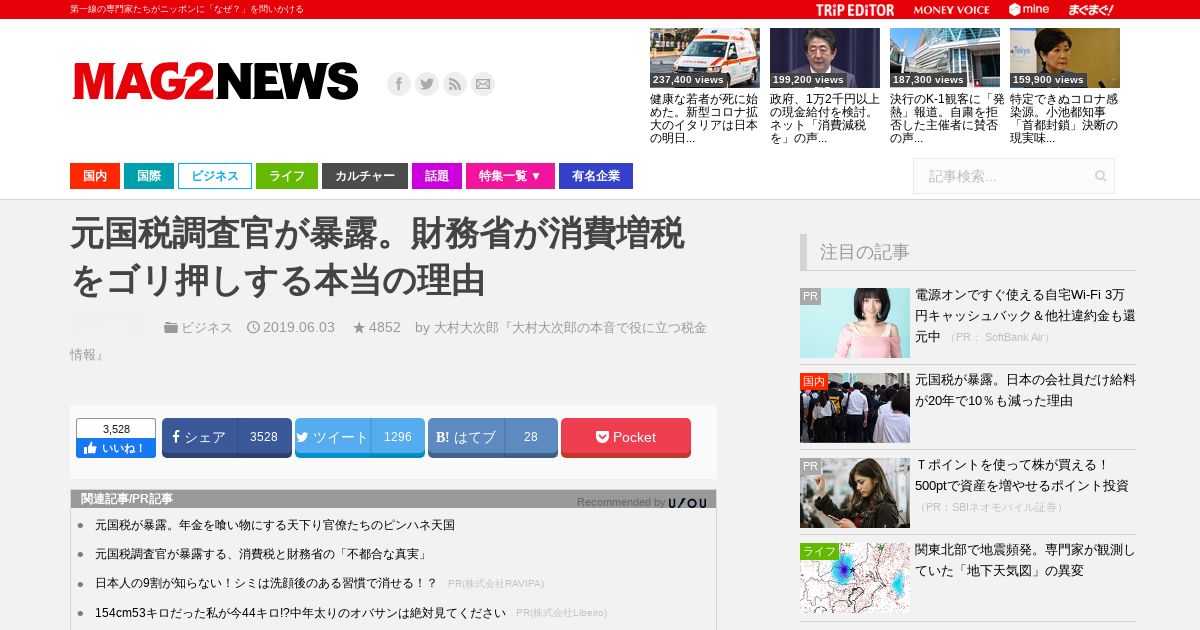
Task: Bookmark article with はてブ button
Action: click(493, 437)
